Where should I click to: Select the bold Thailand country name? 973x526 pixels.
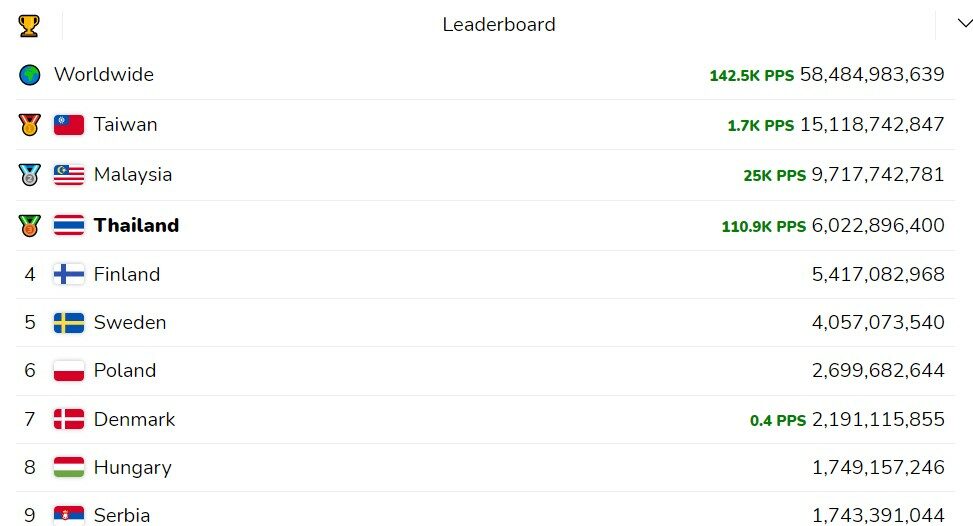(x=137, y=225)
